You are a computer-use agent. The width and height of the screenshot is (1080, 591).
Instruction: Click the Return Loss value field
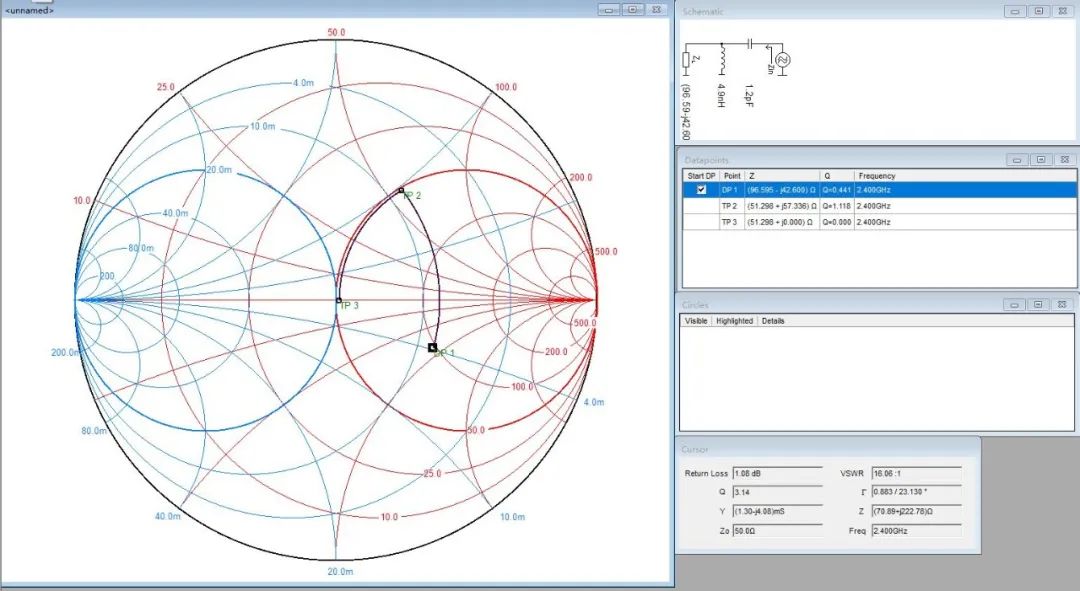778,473
